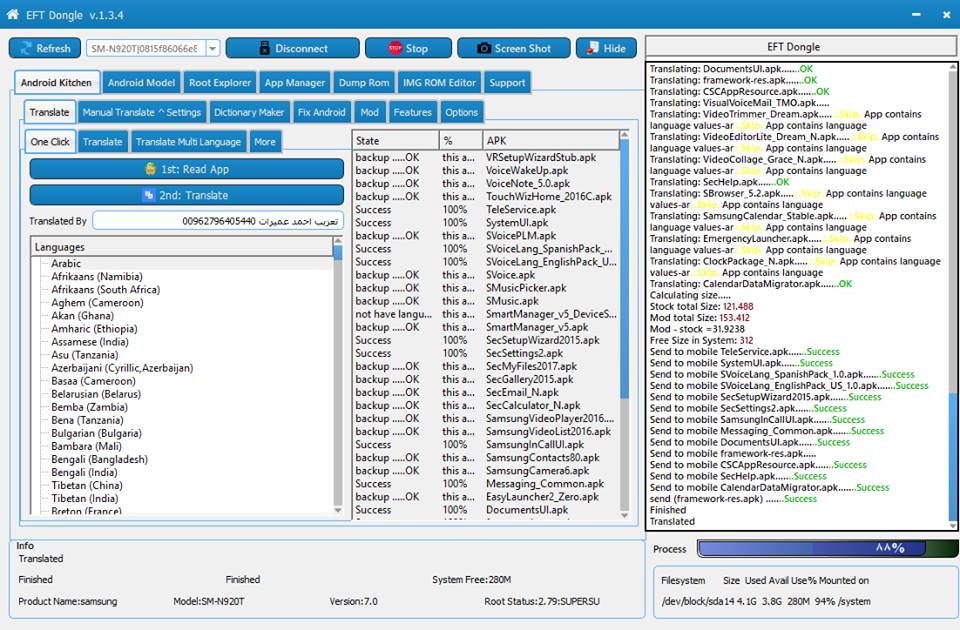
Task: Click the 1st: Read App button
Action: (187, 169)
